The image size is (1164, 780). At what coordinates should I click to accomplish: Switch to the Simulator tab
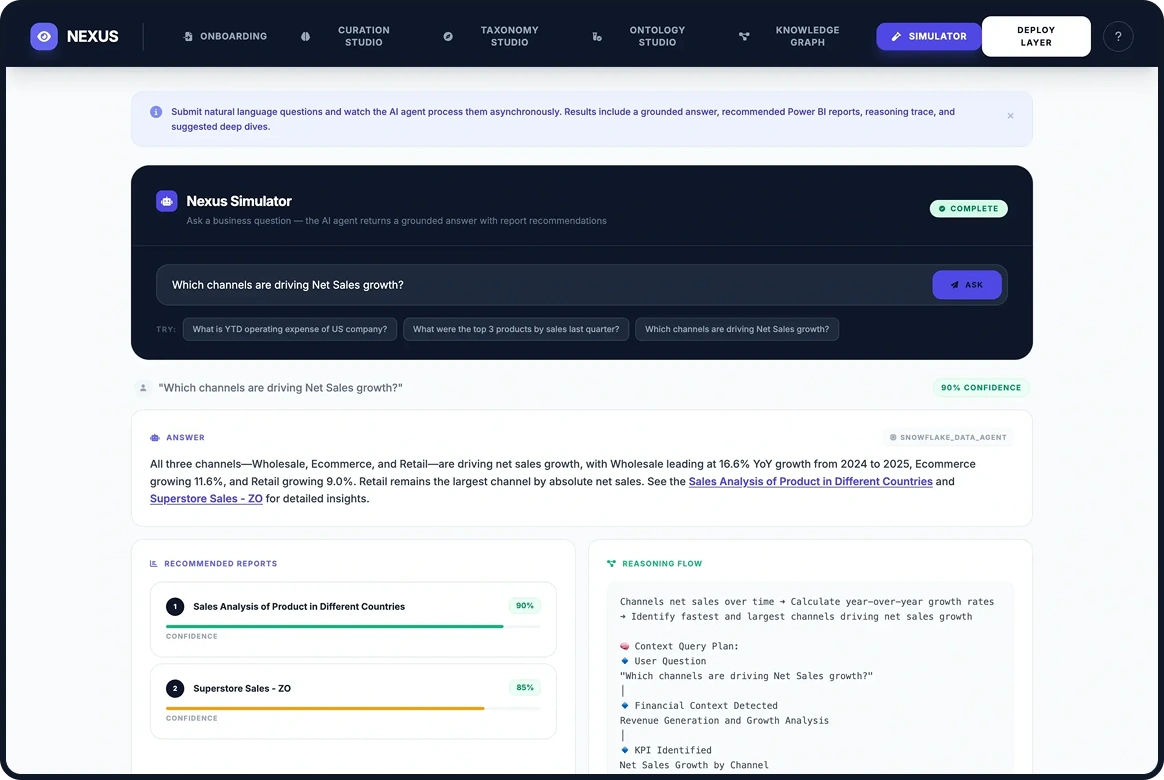[x=928, y=36]
